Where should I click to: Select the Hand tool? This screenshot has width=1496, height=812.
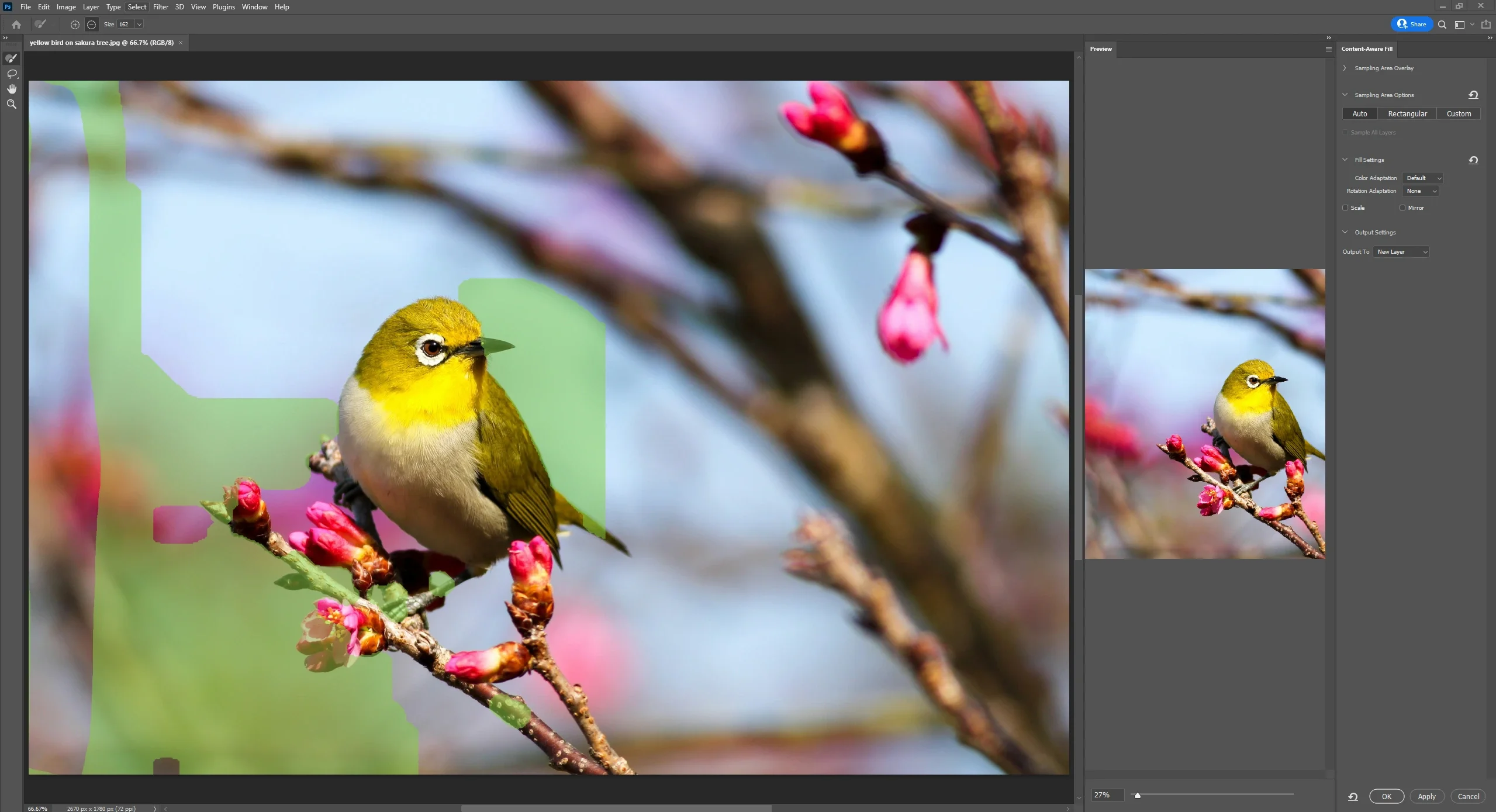[x=12, y=89]
